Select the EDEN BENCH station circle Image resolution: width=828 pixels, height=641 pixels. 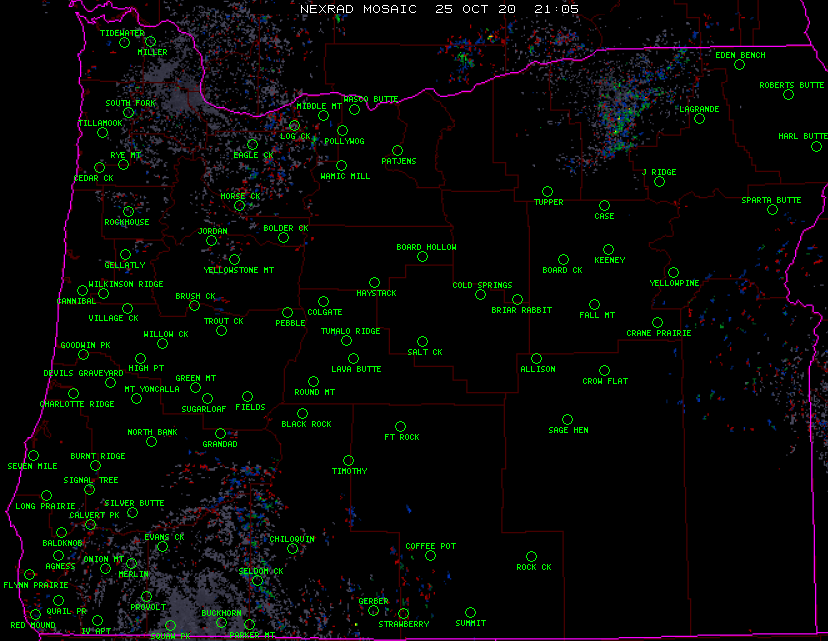[x=739, y=65]
